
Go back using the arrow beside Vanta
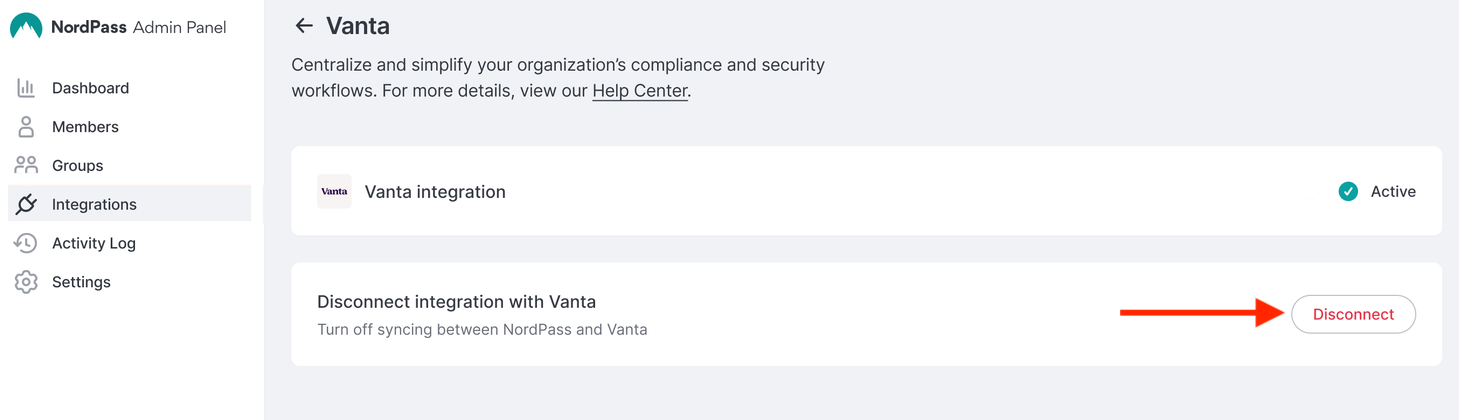click(x=304, y=25)
